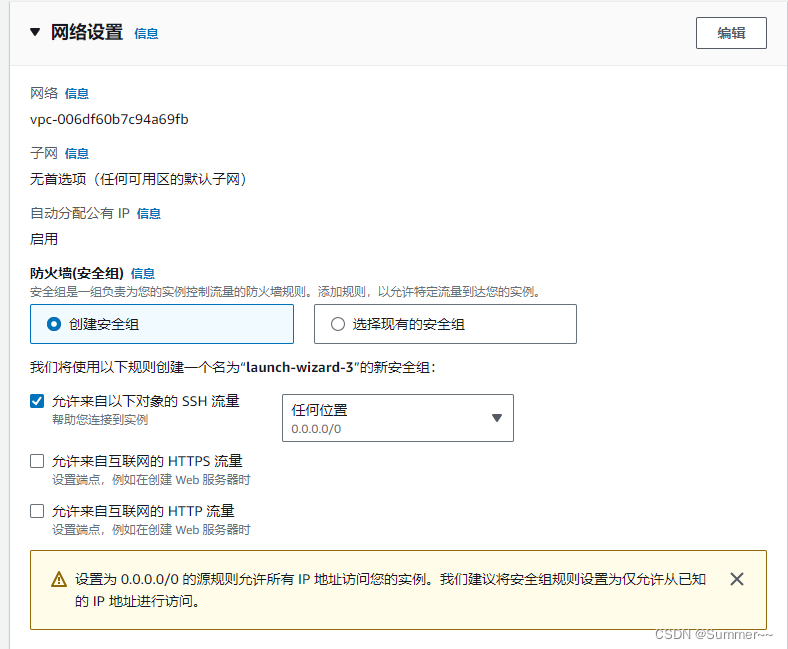Viewport: 788px width, 649px height.
Task: Dismiss the 0.0.0.0/0 warning with X
Action: (737, 579)
